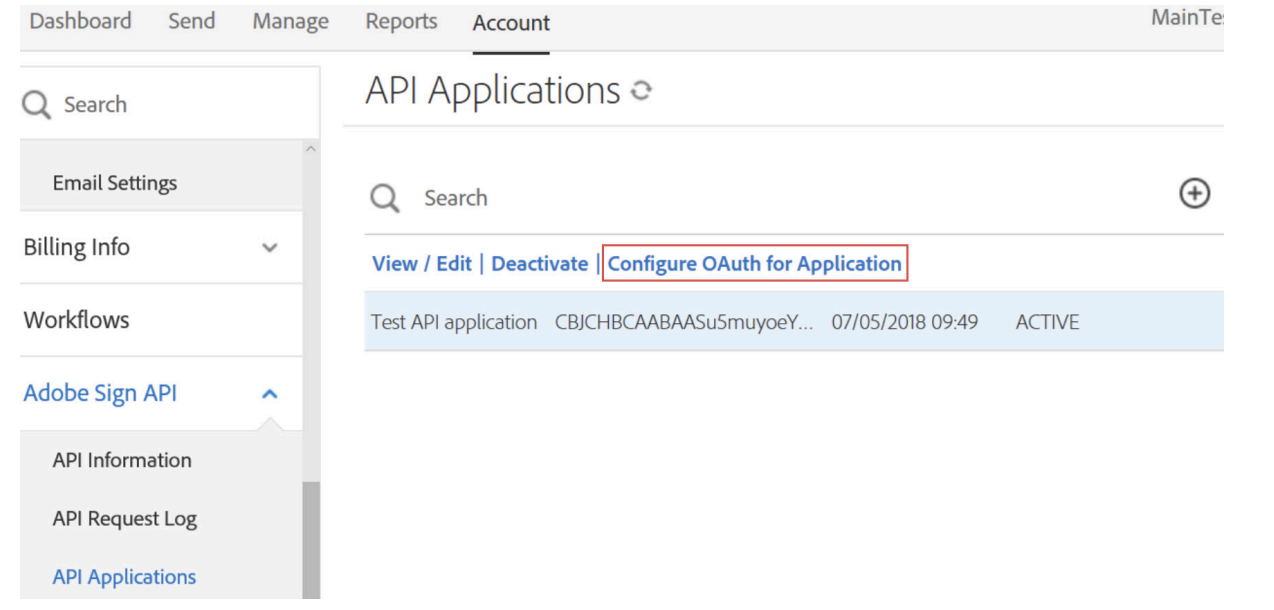The height and width of the screenshot is (610, 1274).
Task: Switch to the Send tab
Action: pos(191,22)
